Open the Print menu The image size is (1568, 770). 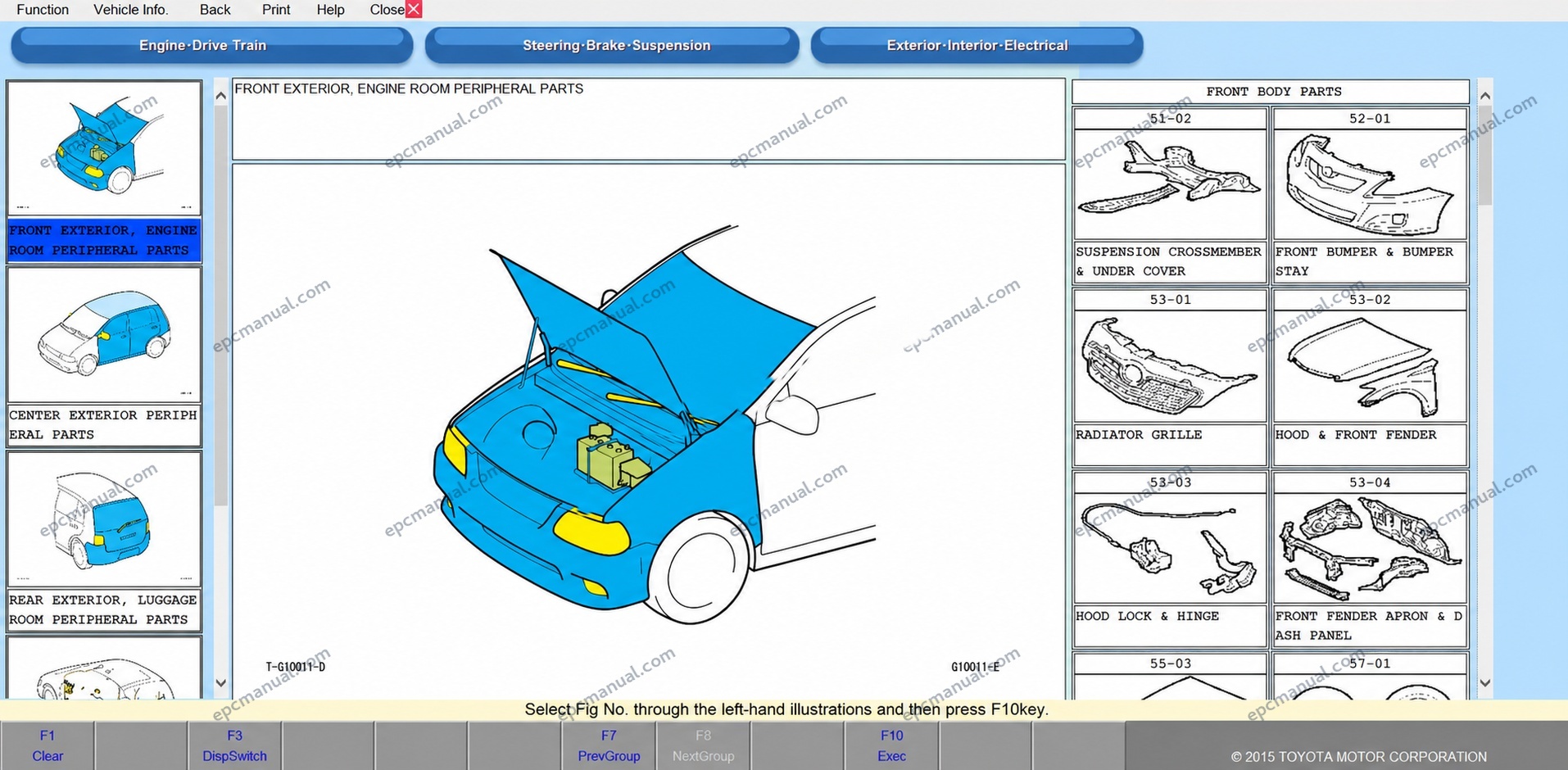[x=276, y=10]
